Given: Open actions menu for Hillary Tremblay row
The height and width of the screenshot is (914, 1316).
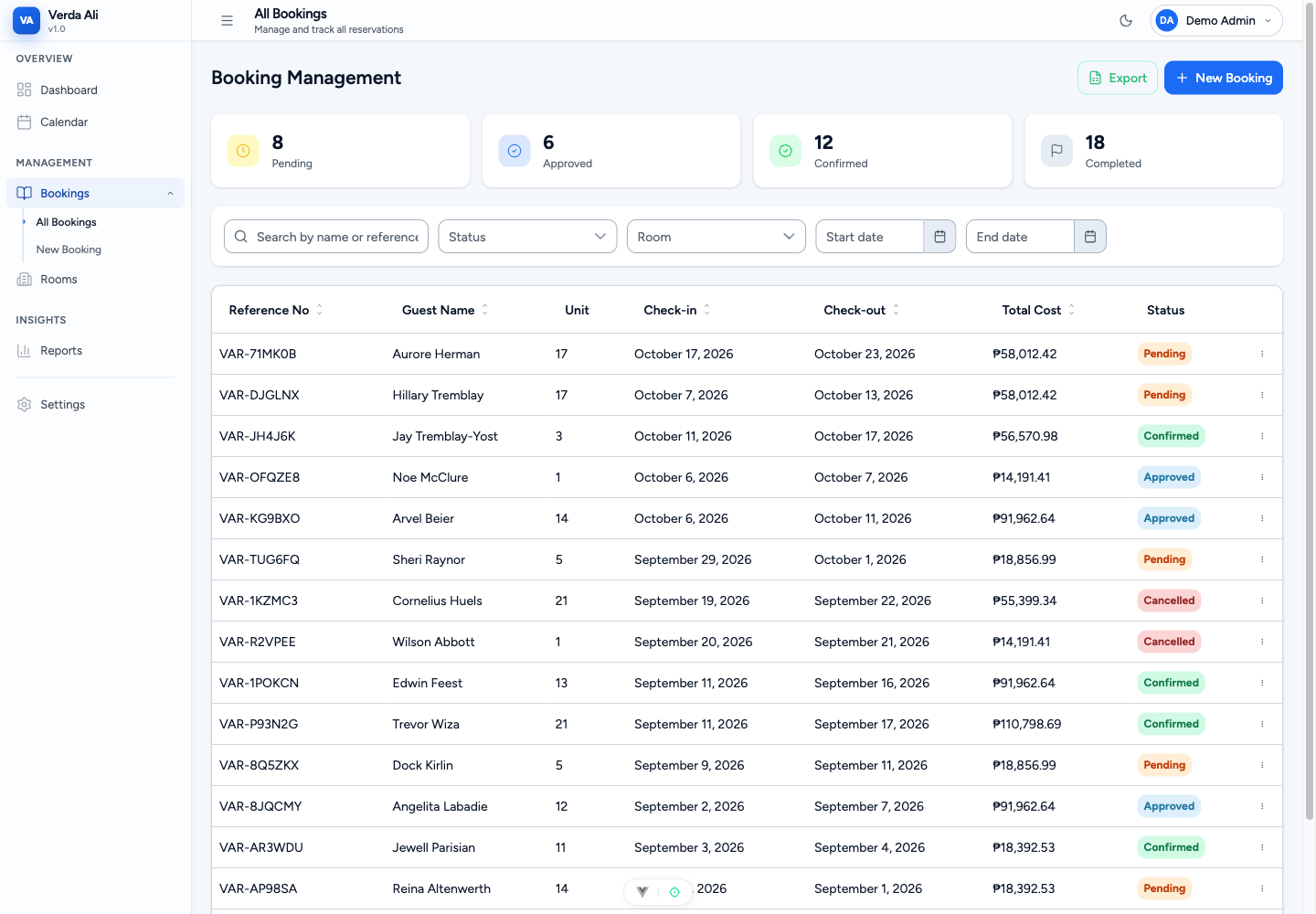Looking at the screenshot, I should click(x=1262, y=395).
